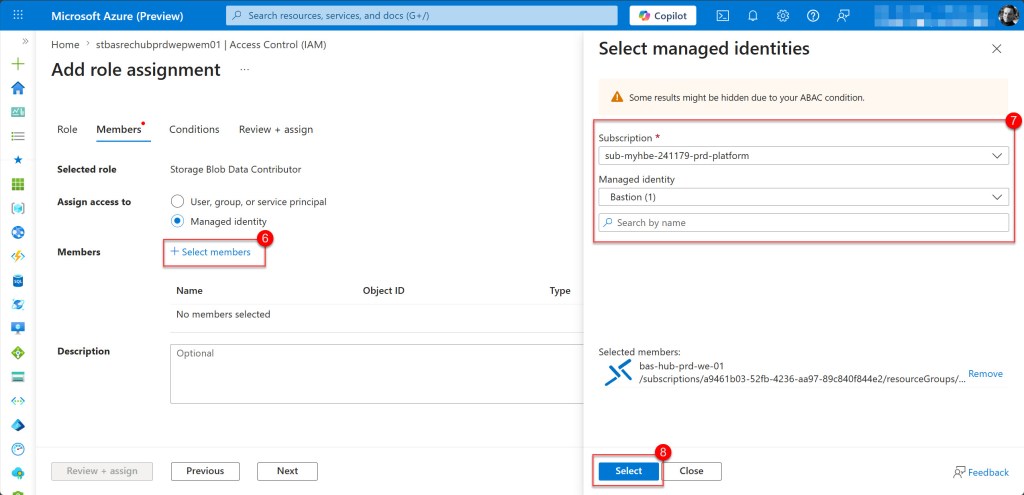Switch to the Review + assign tab
The image size is (1024, 495).
click(275, 130)
